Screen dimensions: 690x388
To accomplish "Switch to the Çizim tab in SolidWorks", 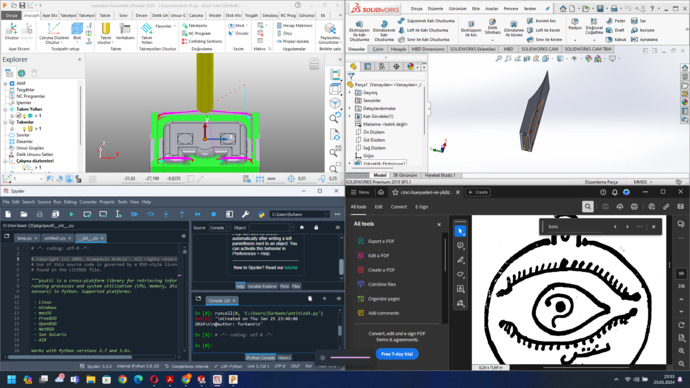I will coord(378,49).
